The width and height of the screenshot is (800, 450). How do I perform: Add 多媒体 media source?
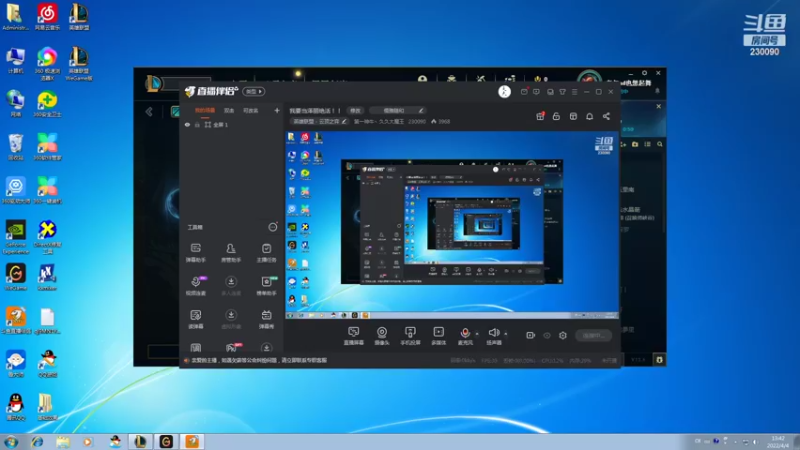pyautogui.click(x=438, y=336)
